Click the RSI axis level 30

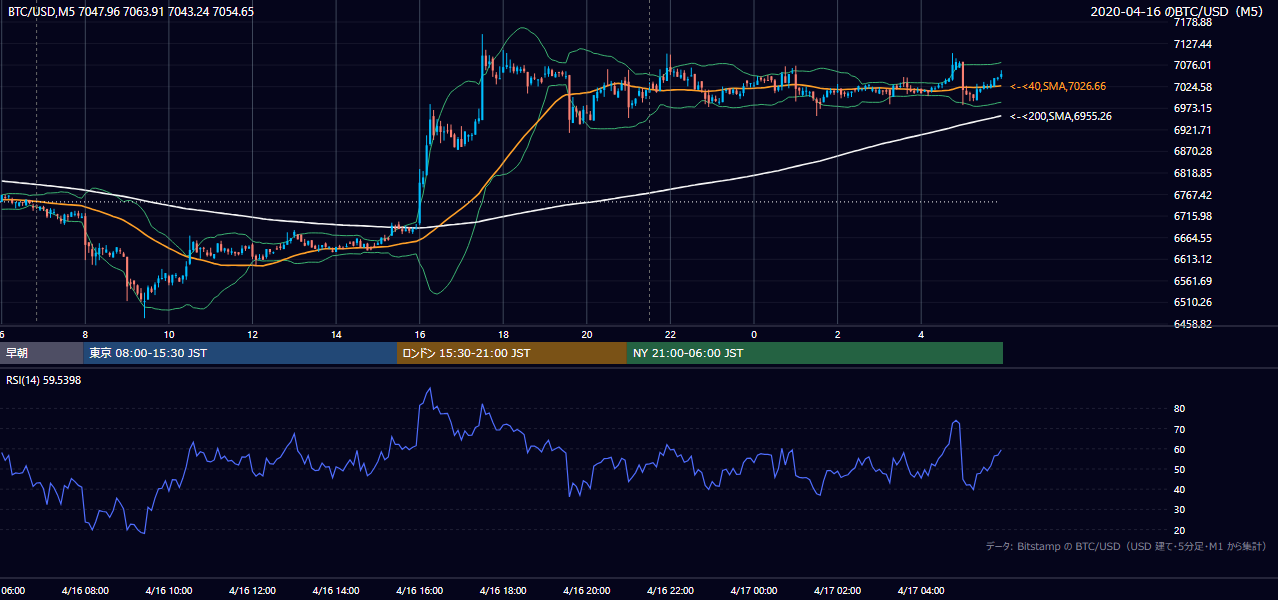tap(1179, 510)
